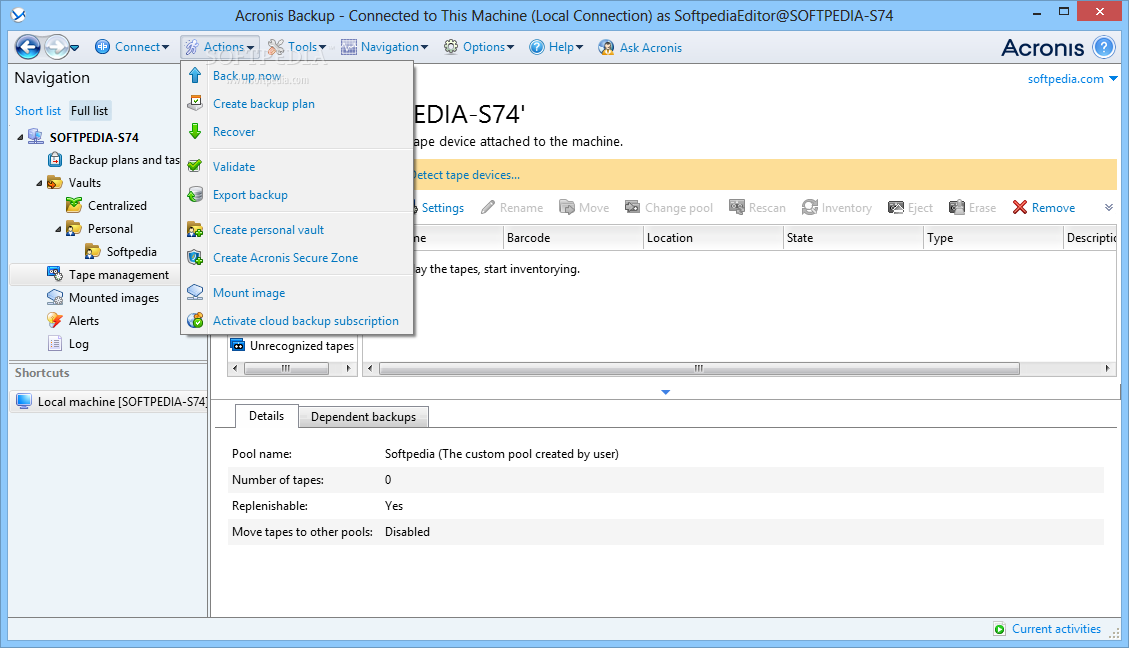Click the Acronis Secure Zone shield icon
Viewport: 1129px width, 648px height.
click(195, 257)
